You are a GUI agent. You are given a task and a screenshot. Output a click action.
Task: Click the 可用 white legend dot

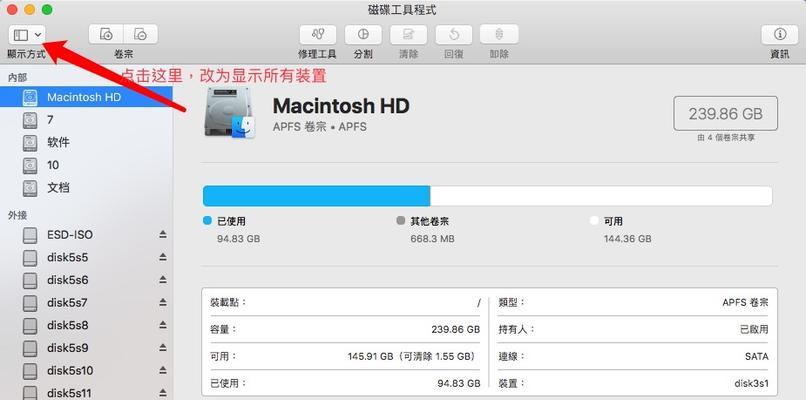click(594, 221)
